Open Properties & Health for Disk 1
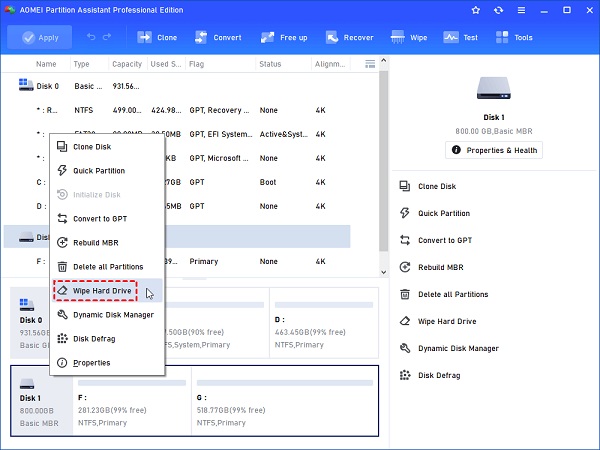This screenshot has height=450, width=600. (x=493, y=151)
